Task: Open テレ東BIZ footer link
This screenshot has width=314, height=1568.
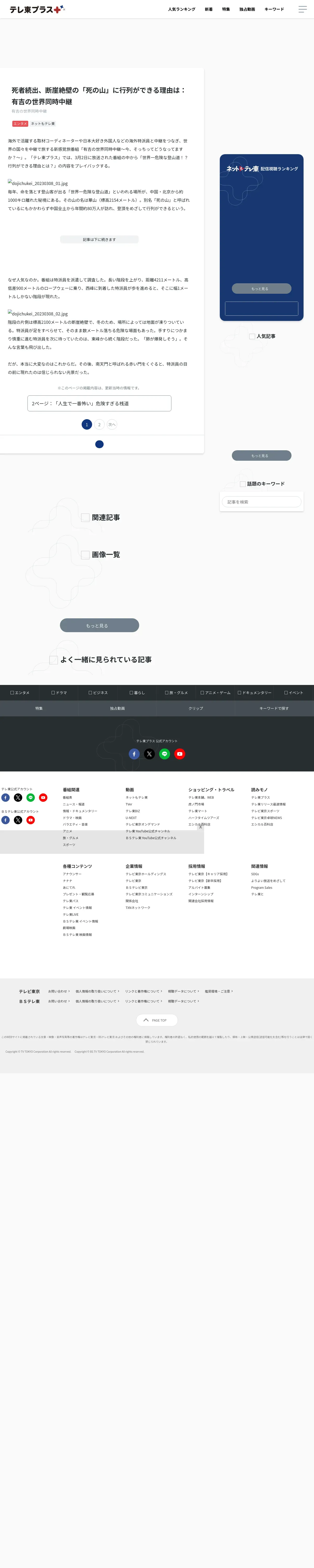Action: tap(133, 811)
